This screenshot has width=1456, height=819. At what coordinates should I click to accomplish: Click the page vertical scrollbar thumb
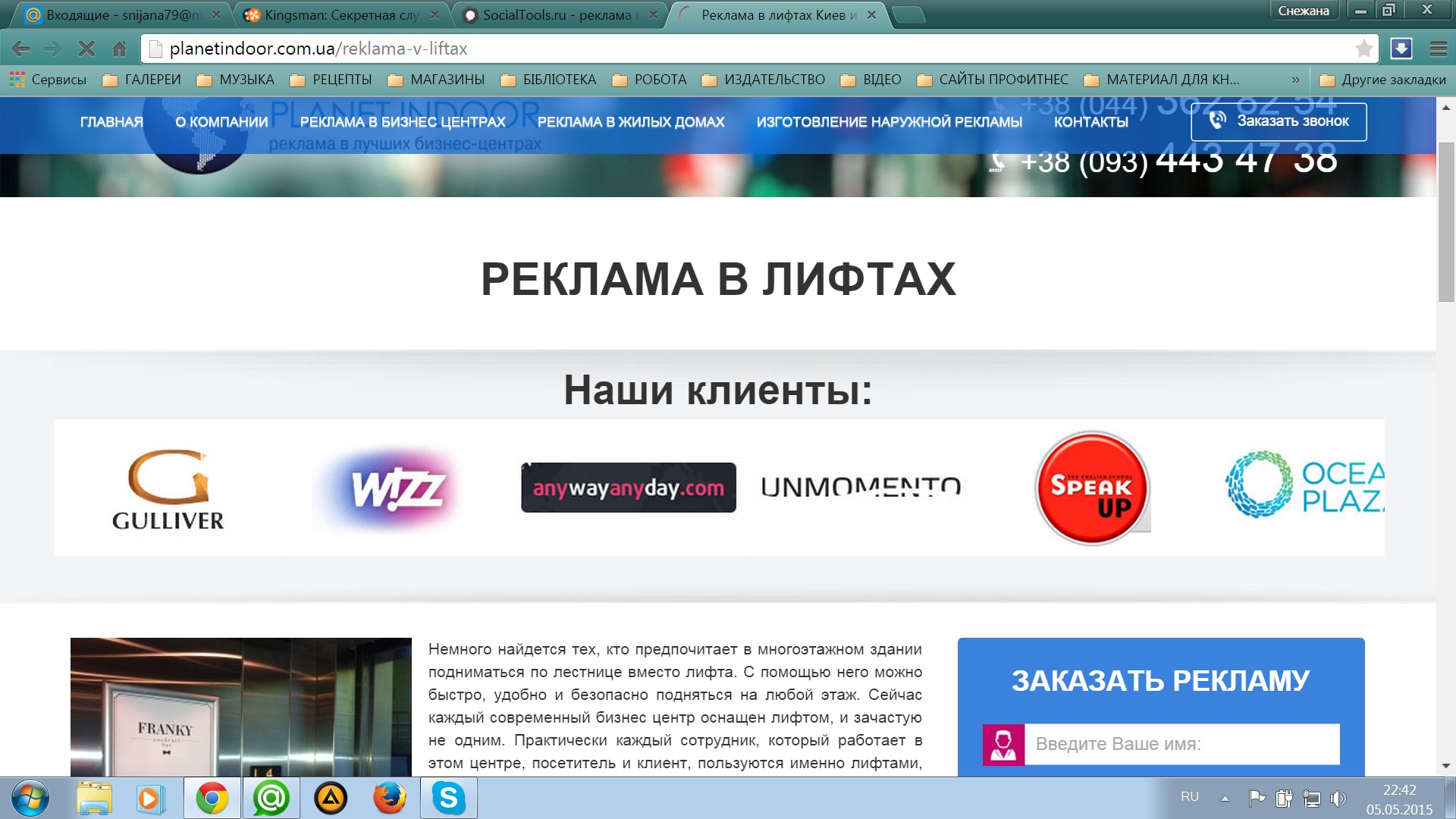(1445, 221)
